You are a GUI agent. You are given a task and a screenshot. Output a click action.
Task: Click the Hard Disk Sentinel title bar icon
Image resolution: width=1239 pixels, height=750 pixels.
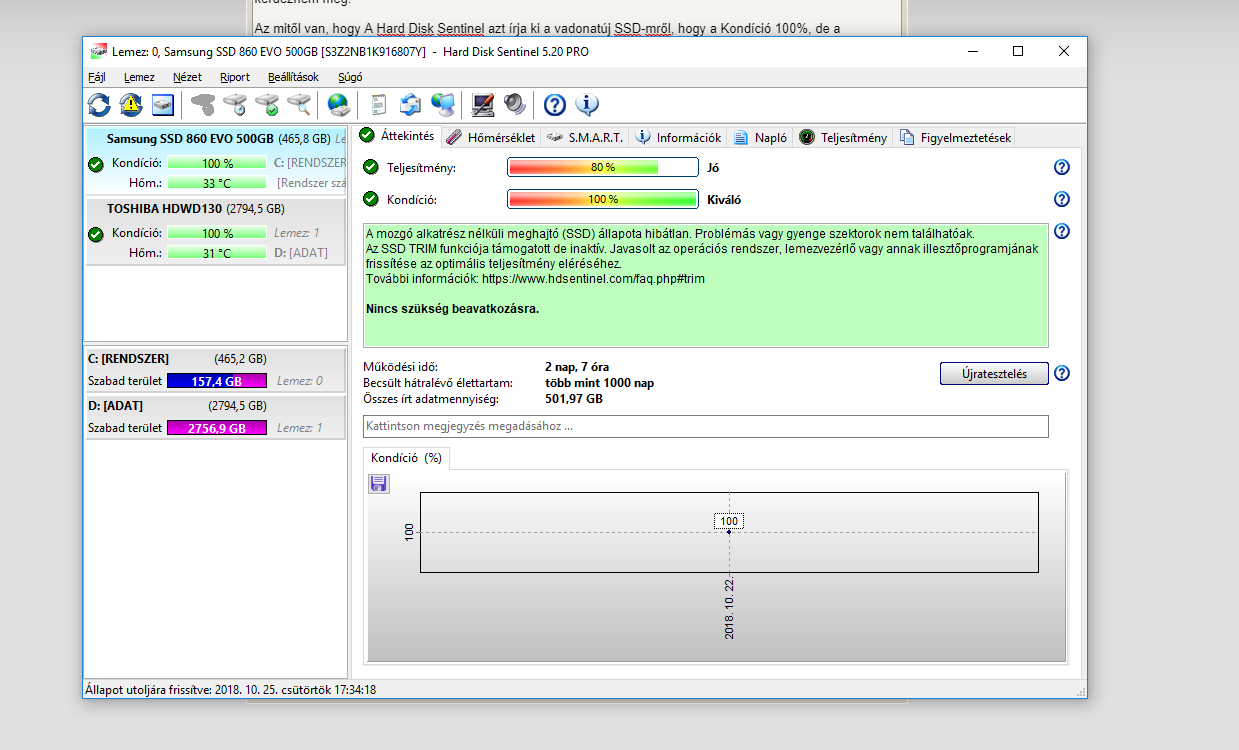click(x=98, y=51)
